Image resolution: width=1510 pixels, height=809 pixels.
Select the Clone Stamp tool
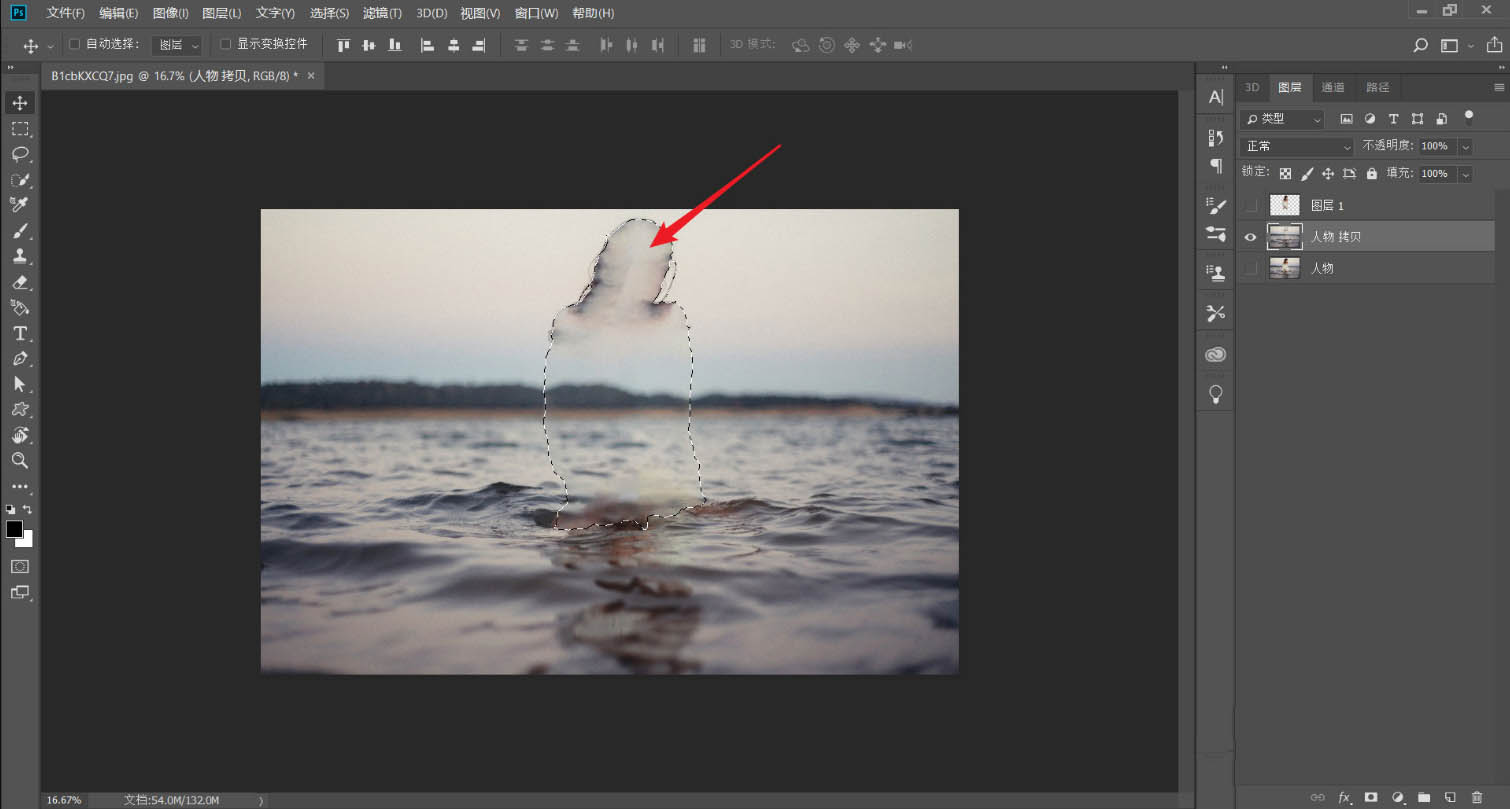pos(20,256)
